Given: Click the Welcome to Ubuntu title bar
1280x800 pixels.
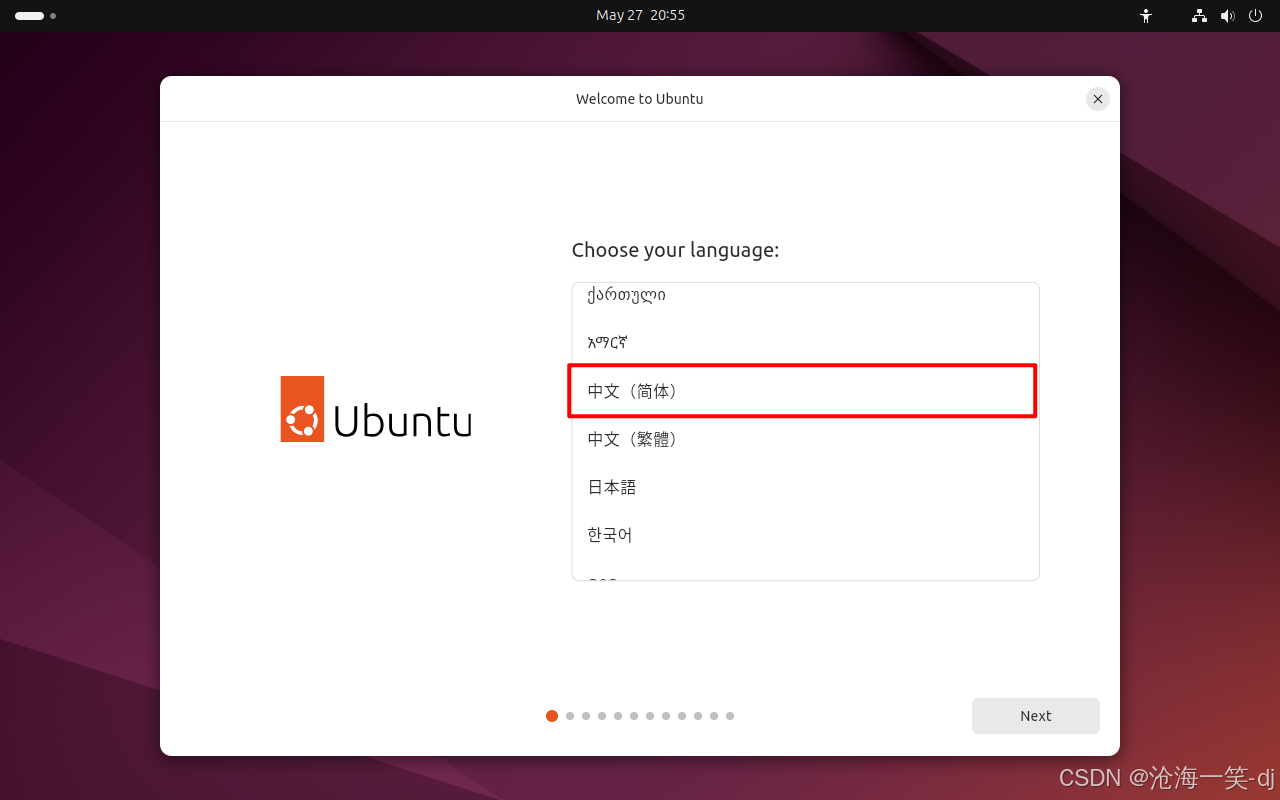Looking at the screenshot, I should tap(639, 99).
